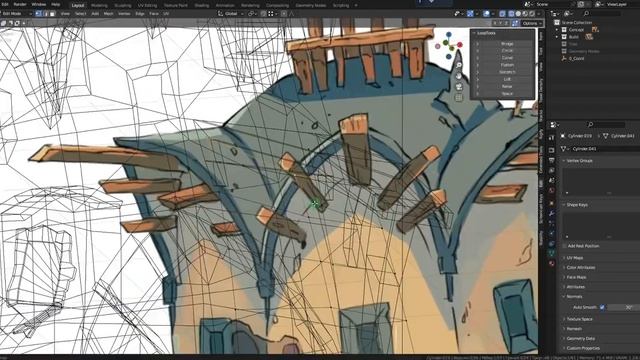Open Tool properties tab icon
Viewport: 640px width, 360px height.
point(551,138)
